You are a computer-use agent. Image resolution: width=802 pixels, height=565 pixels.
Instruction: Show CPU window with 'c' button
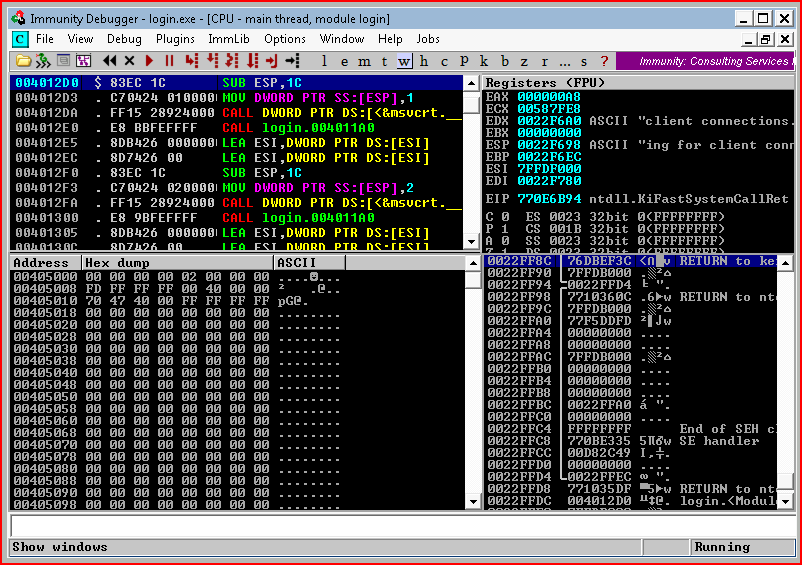(444, 61)
